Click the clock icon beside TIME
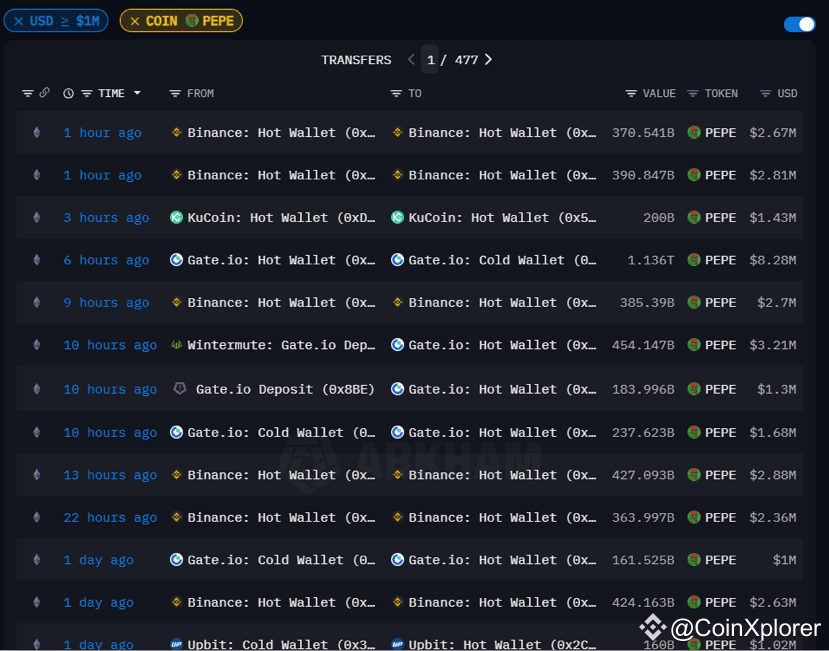This screenshot has width=829, height=651. 68,94
